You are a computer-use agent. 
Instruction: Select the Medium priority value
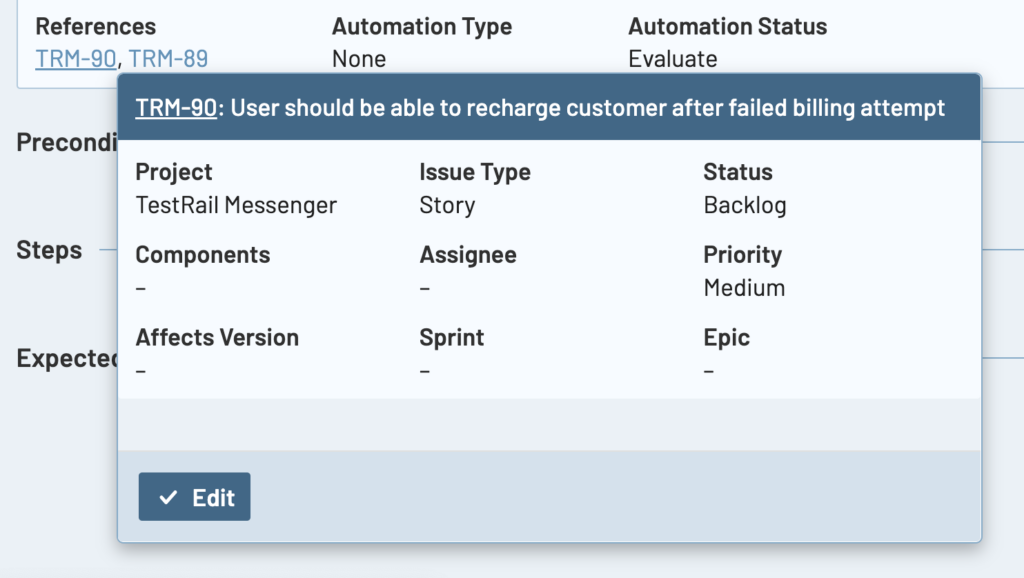(x=744, y=289)
